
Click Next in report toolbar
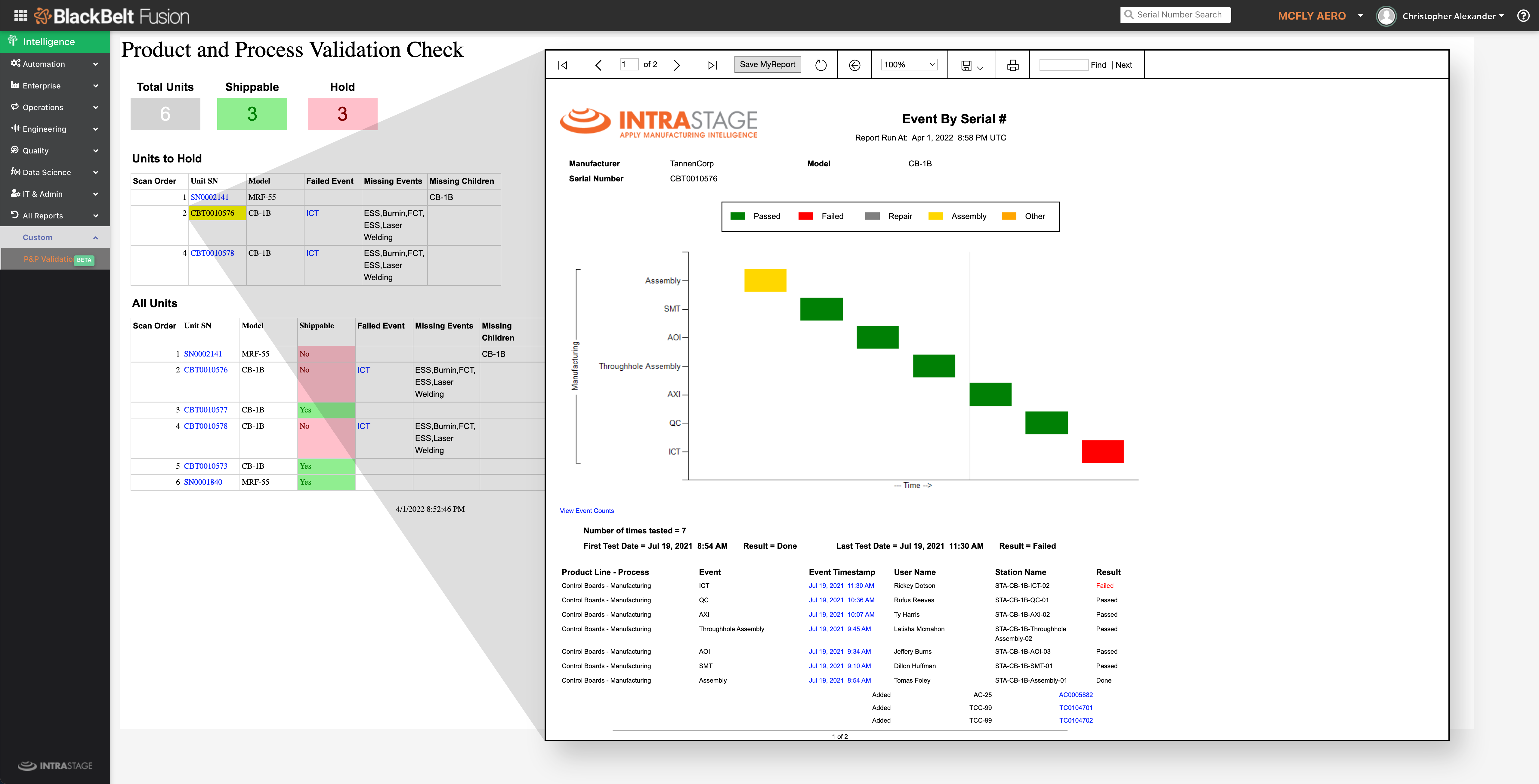tap(1123, 65)
